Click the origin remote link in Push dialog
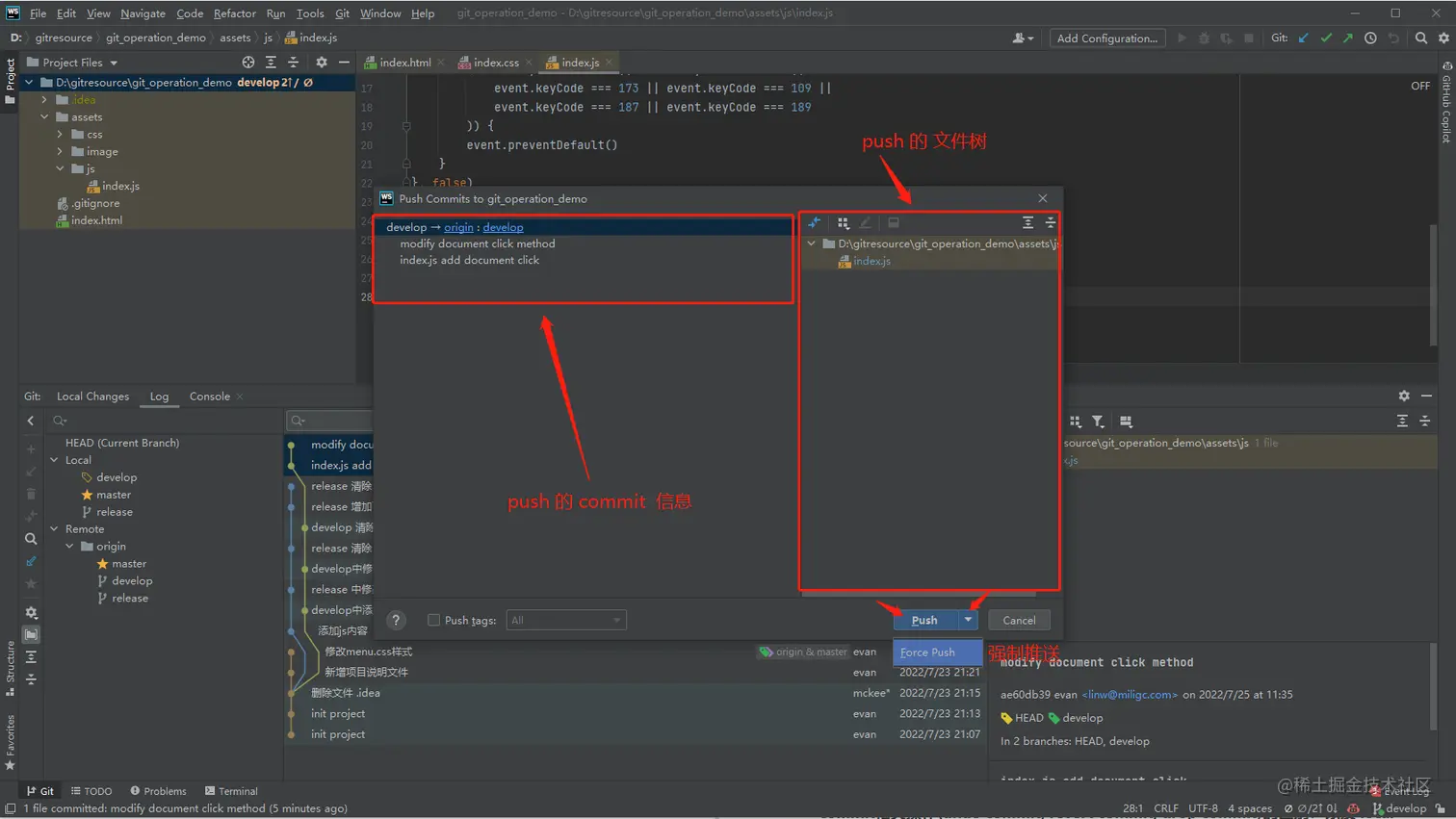 click(458, 227)
